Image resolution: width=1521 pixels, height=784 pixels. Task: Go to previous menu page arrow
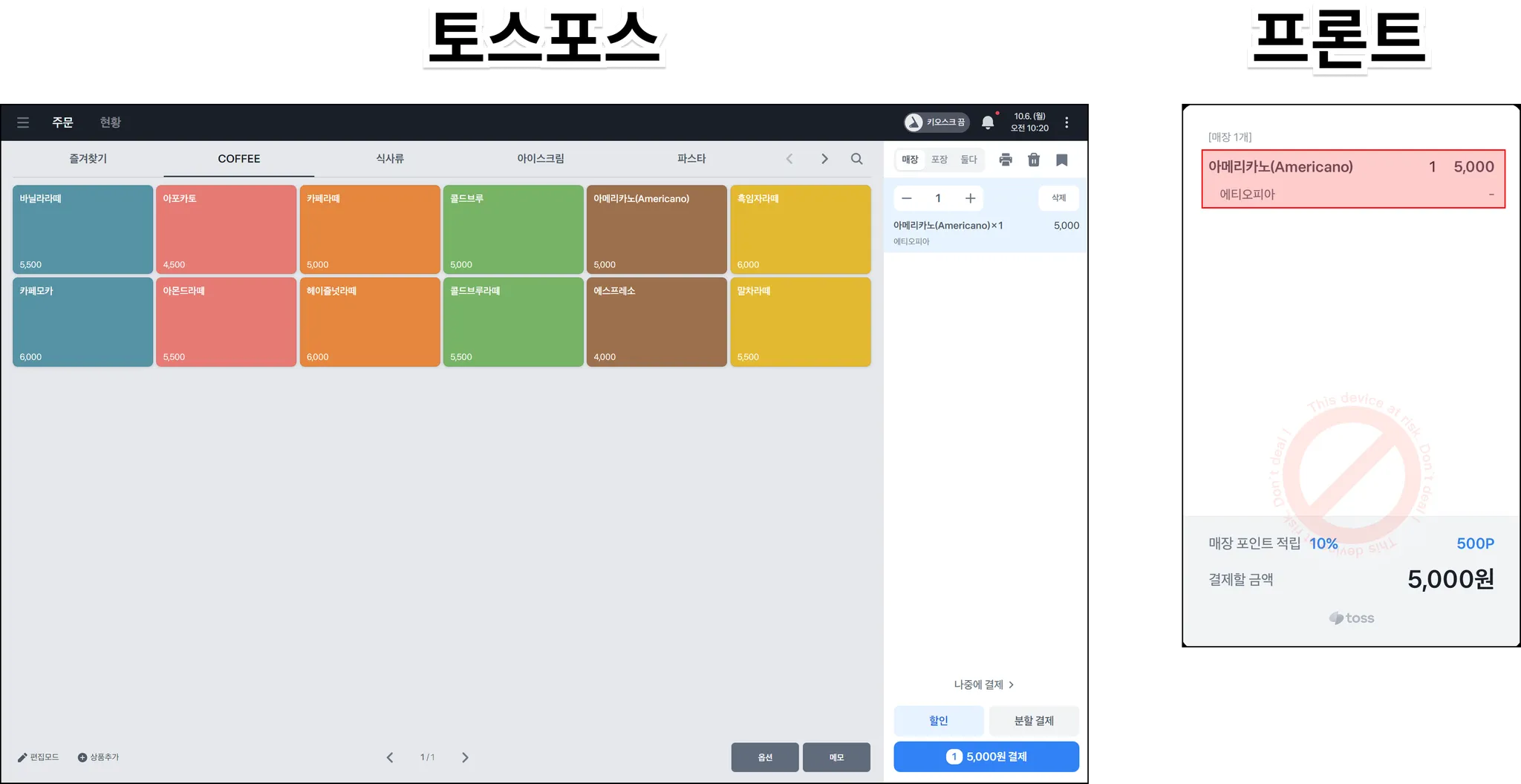click(390, 757)
